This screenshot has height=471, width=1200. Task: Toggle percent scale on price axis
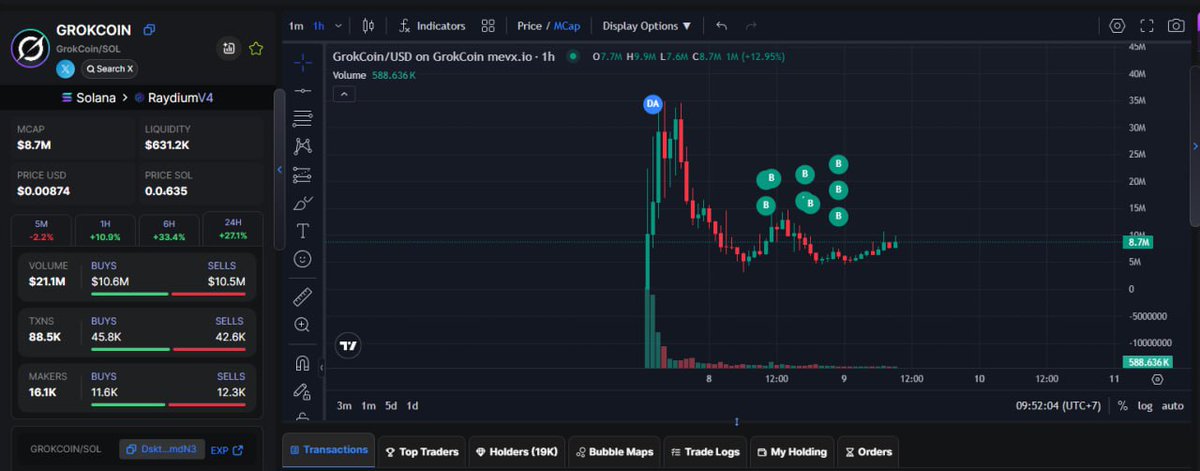tap(1123, 406)
